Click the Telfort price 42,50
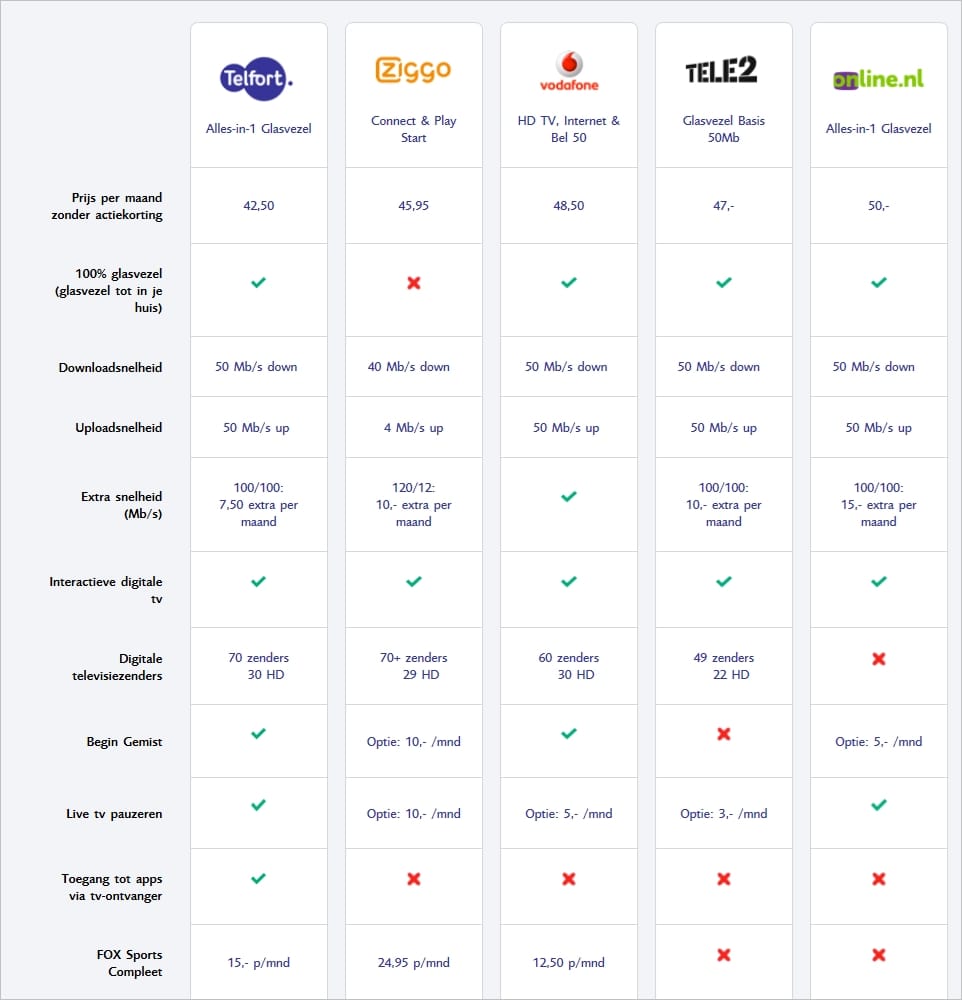Viewport: 962px width, 1000px height. pyautogui.click(x=258, y=206)
